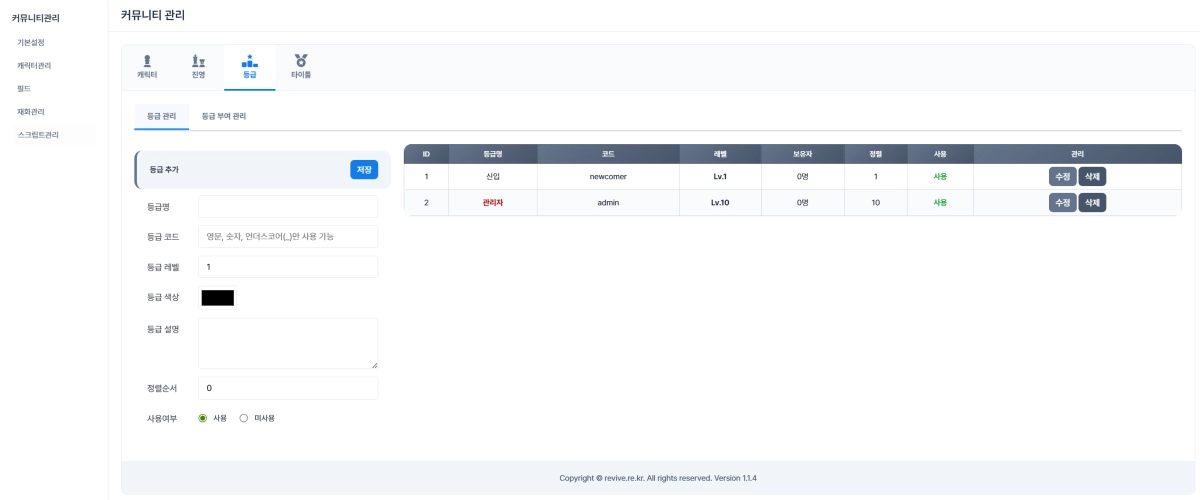Open 기본설정 in the sidebar
This screenshot has width=1200, height=500.
[x=31, y=42]
